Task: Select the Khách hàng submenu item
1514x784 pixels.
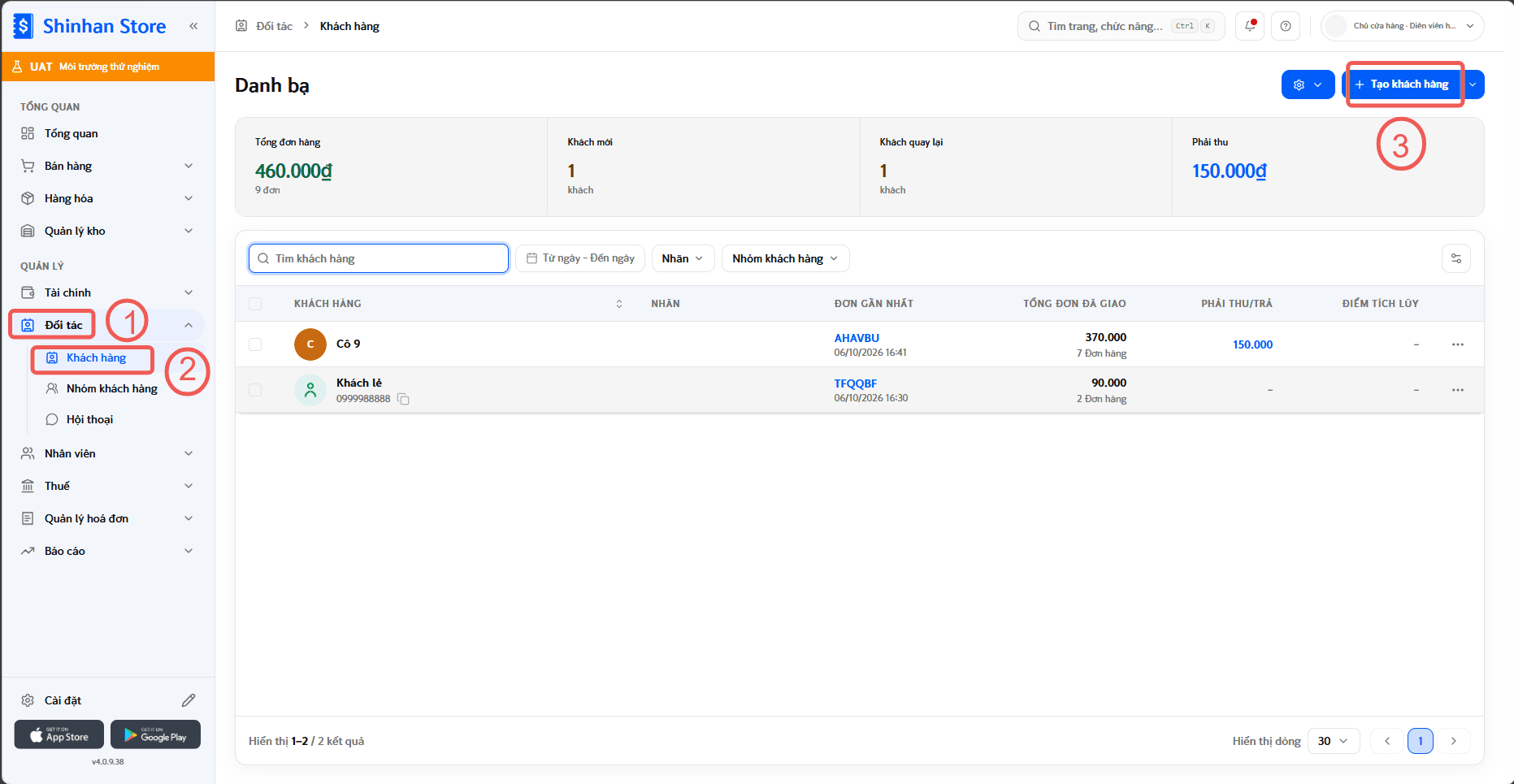Action: 96,357
